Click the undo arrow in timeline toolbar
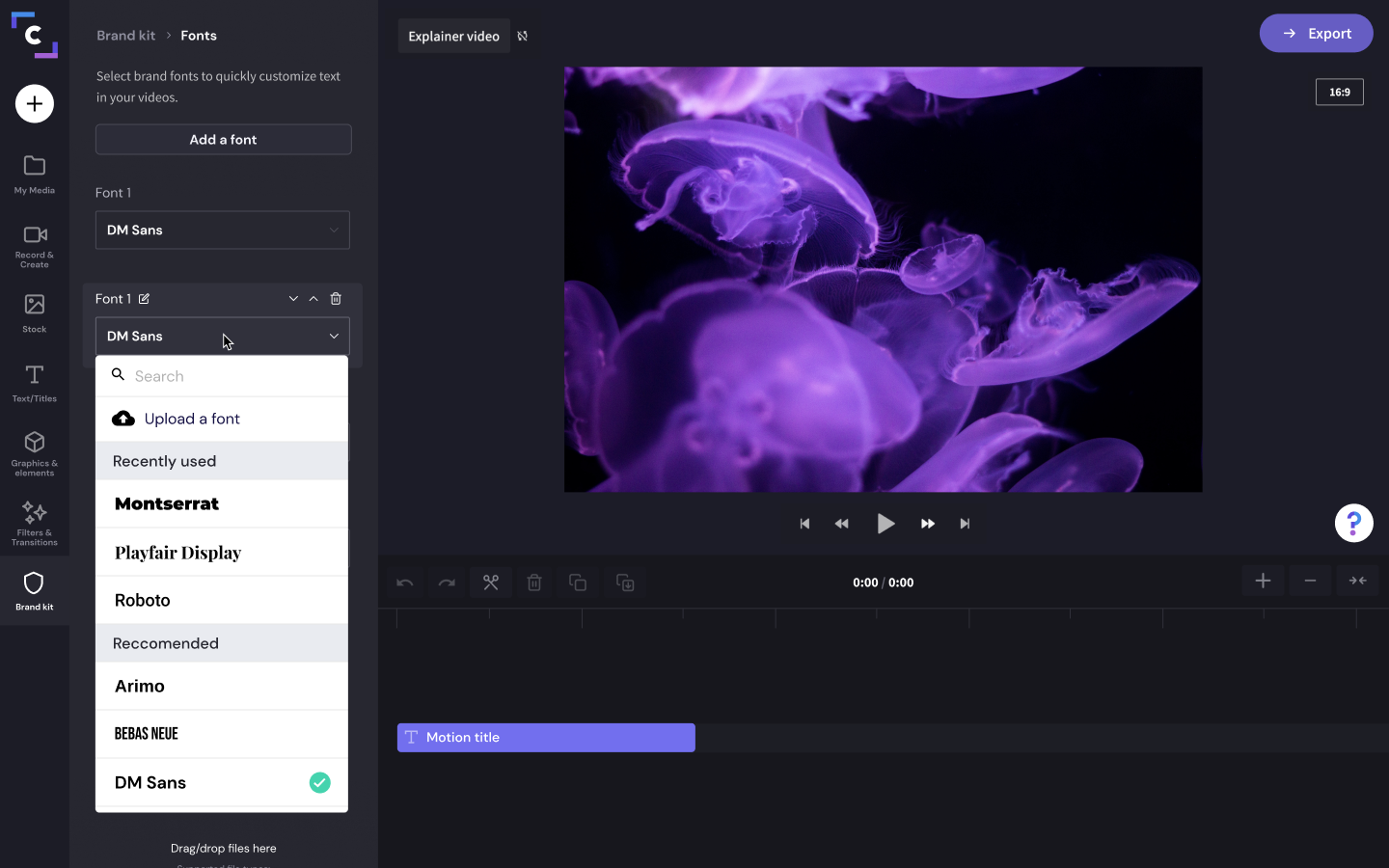This screenshot has height=868, width=1389. 405,583
